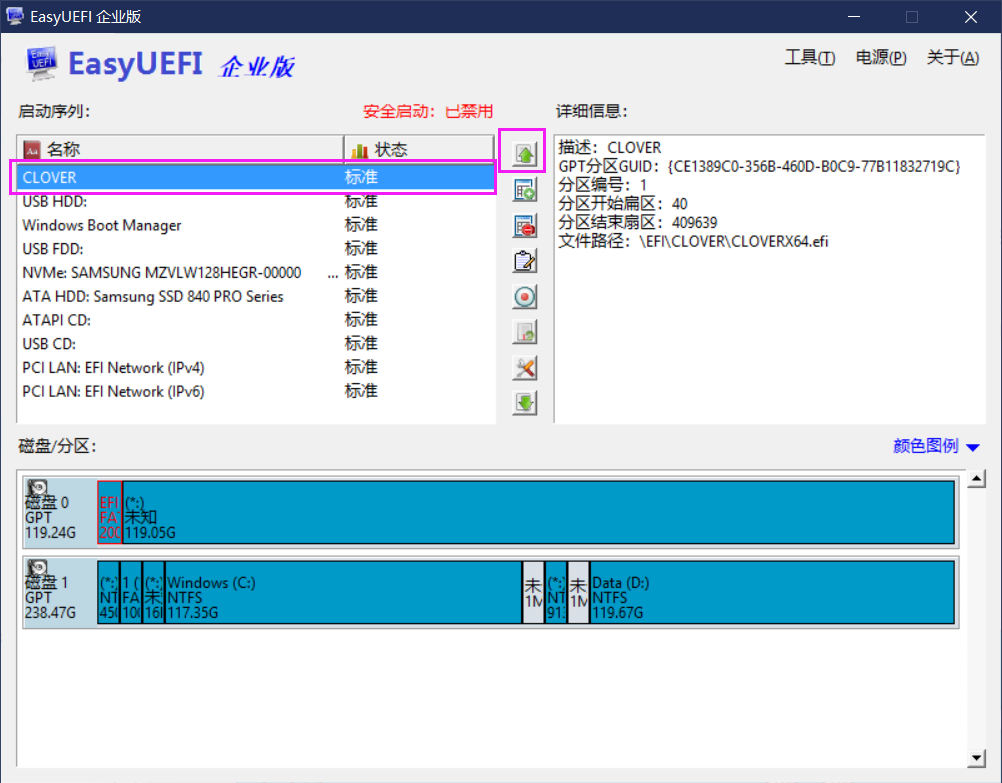Sort boot list by 状态 column
The width and height of the screenshot is (1002, 783).
(419, 150)
